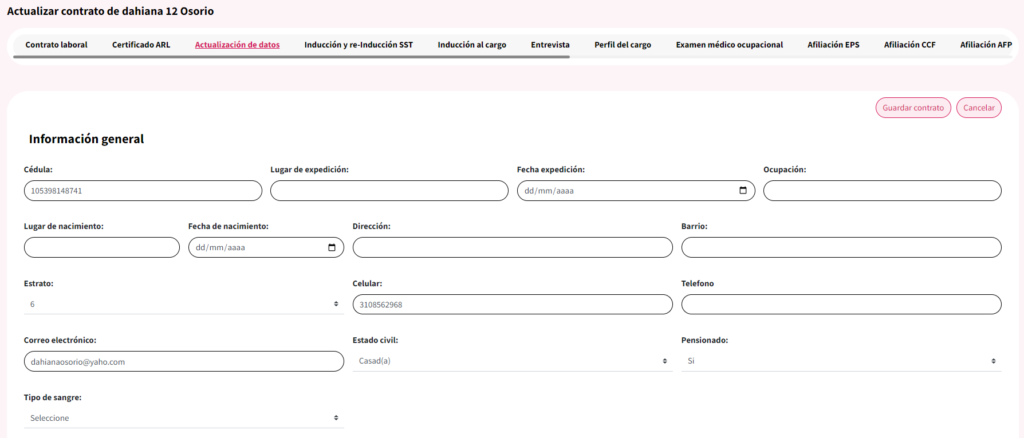1024x438 pixels.
Task: Click Lugar de nacimiento input field
Action: coord(101,247)
